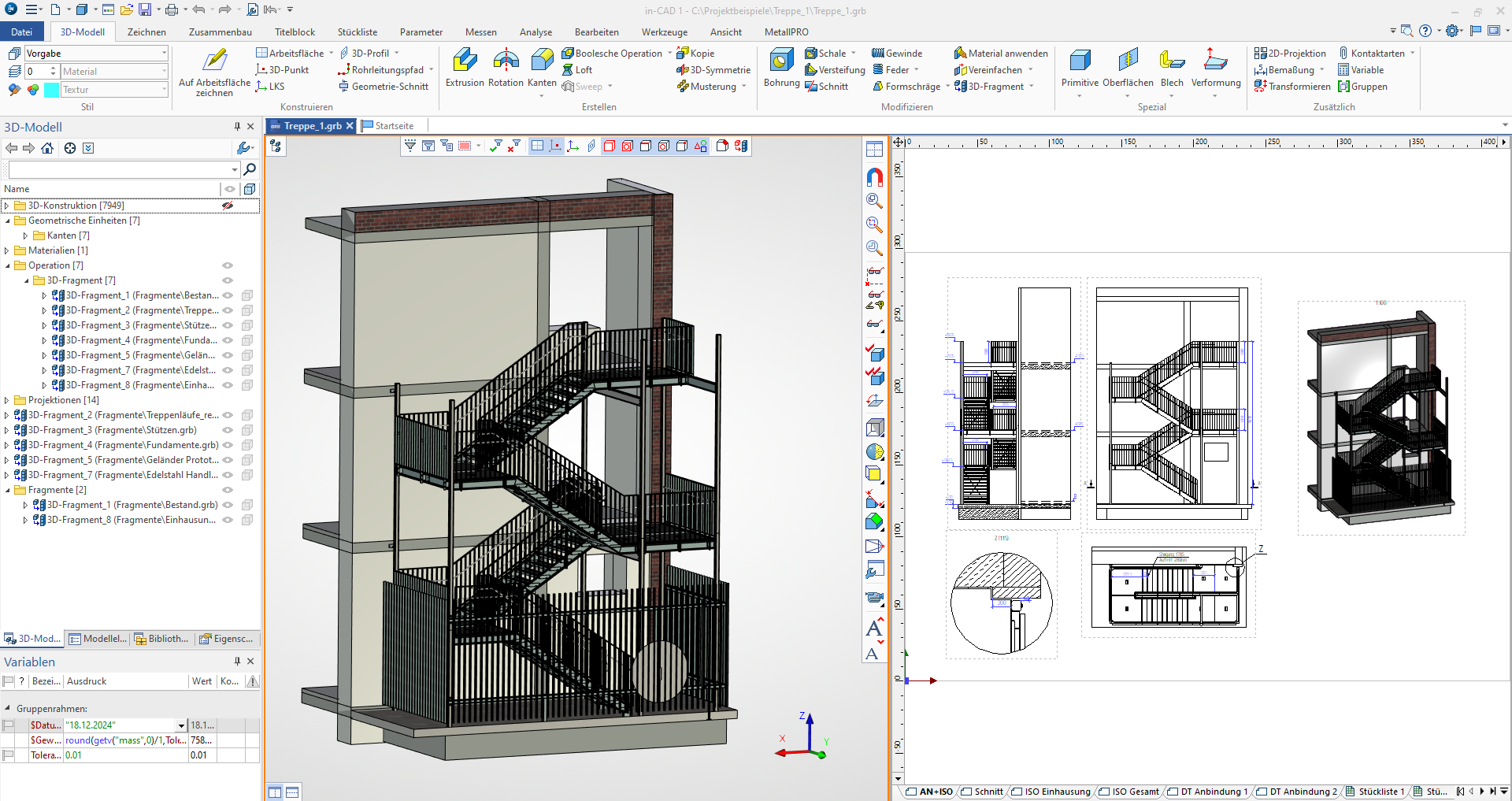Toggle visibility of the Operation folder
This screenshot has height=801, width=1512.
click(x=228, y=265)
